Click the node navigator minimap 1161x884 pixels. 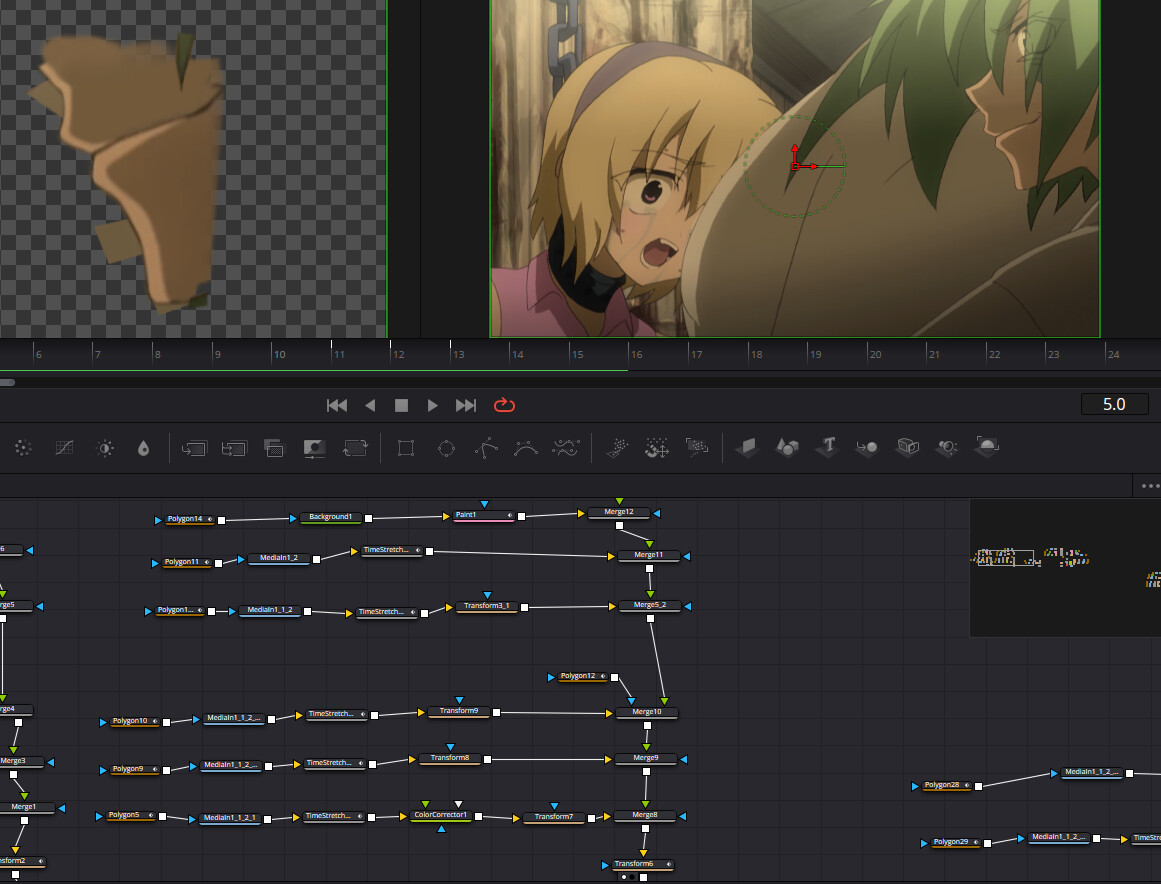click(1064, 567)
